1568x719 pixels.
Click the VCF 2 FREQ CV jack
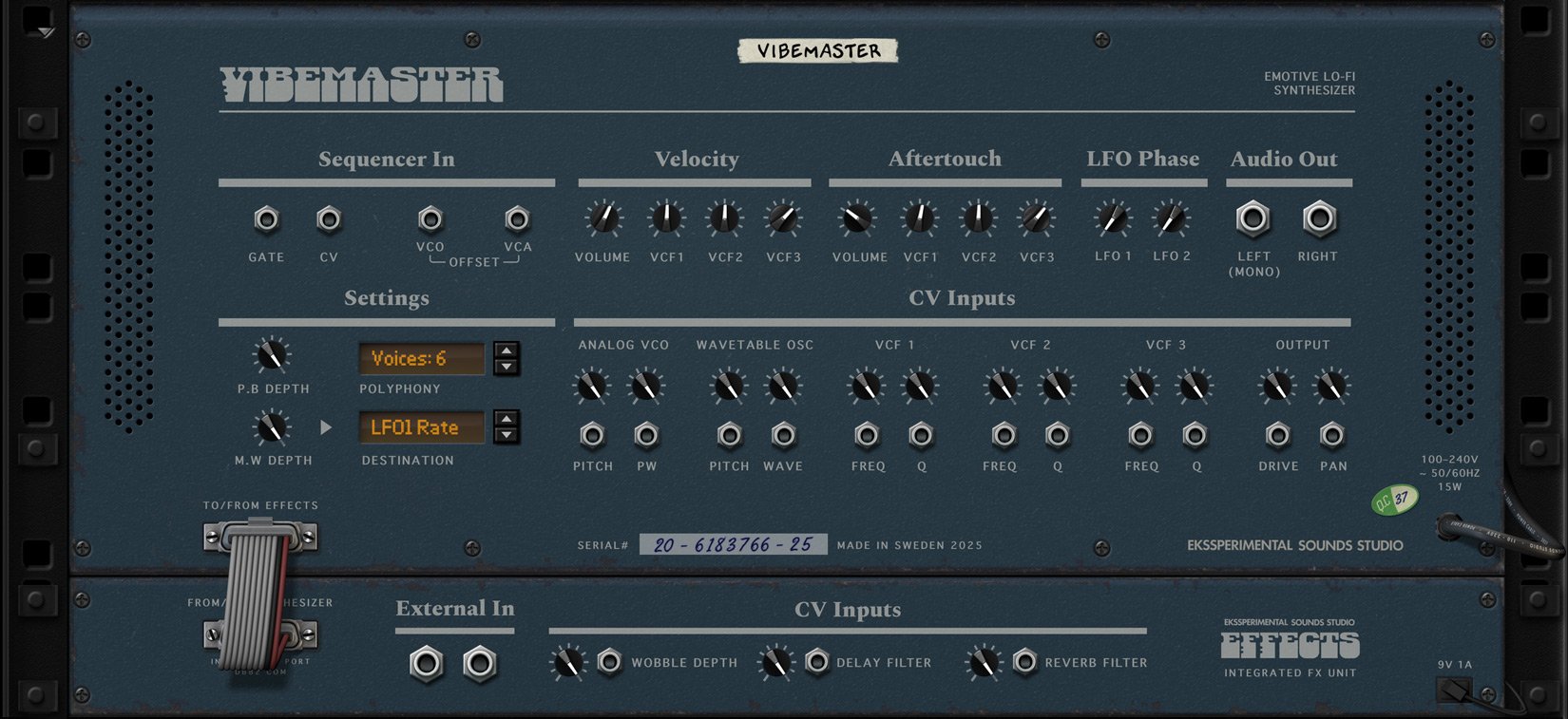(x=1004, y=435)
